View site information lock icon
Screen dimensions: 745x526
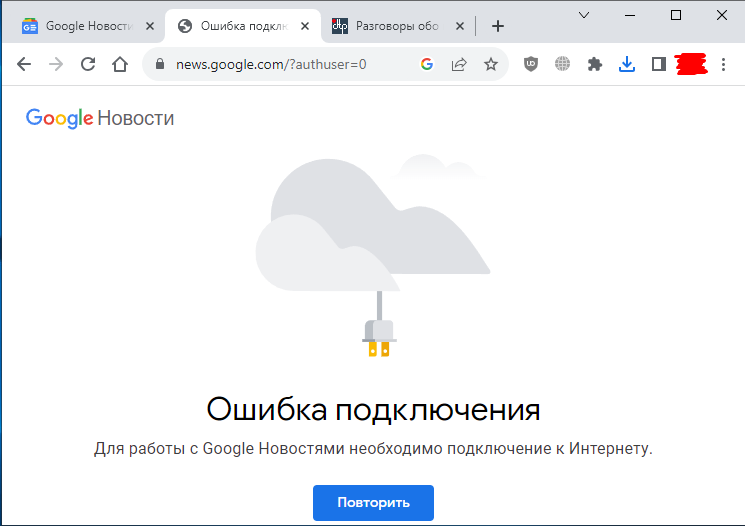[x=159, y=65]
